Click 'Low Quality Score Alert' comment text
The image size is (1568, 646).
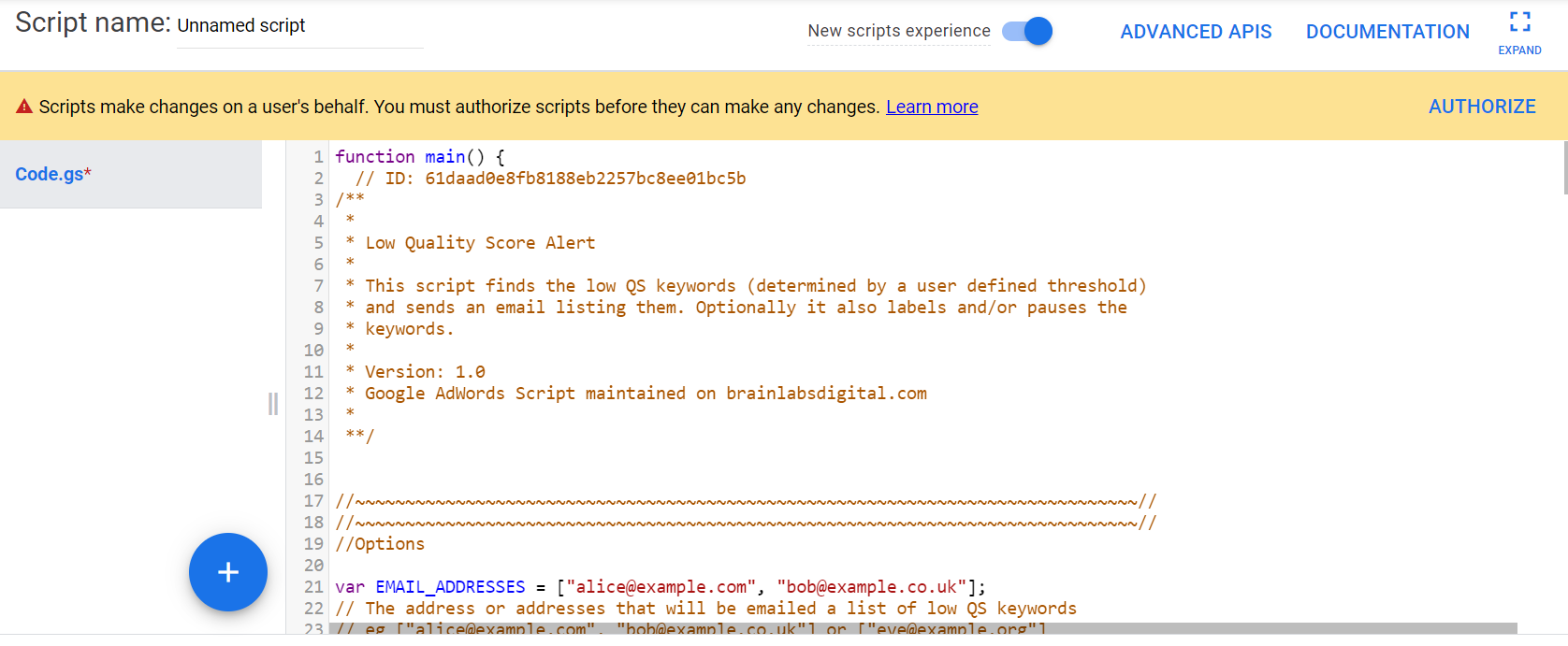(x=480, y=242)
